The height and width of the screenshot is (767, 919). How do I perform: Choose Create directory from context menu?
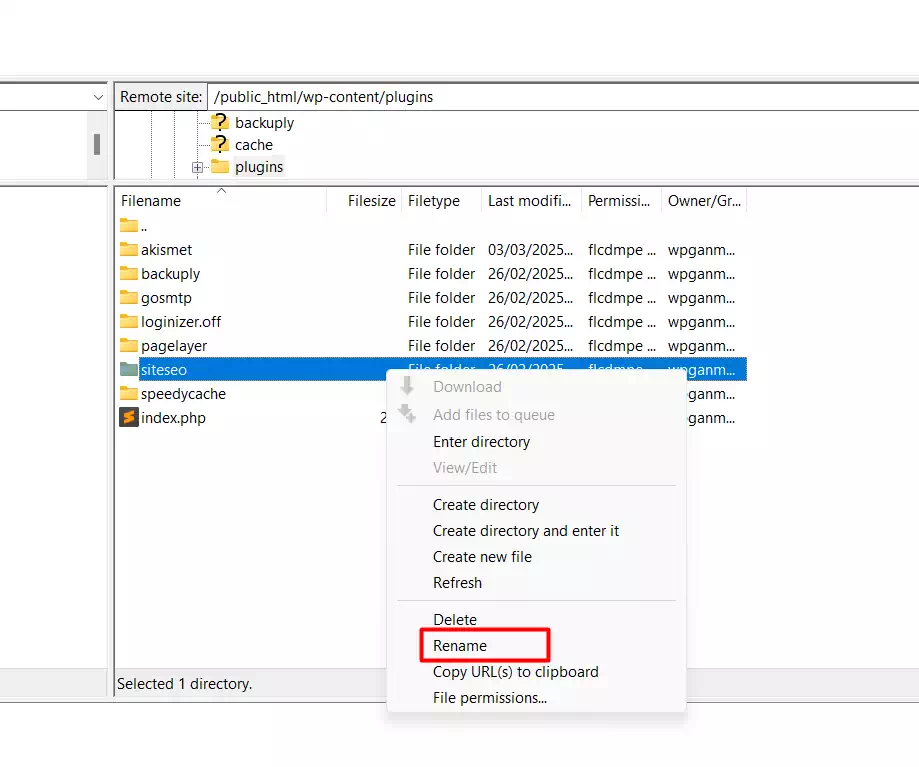point(486,504)
